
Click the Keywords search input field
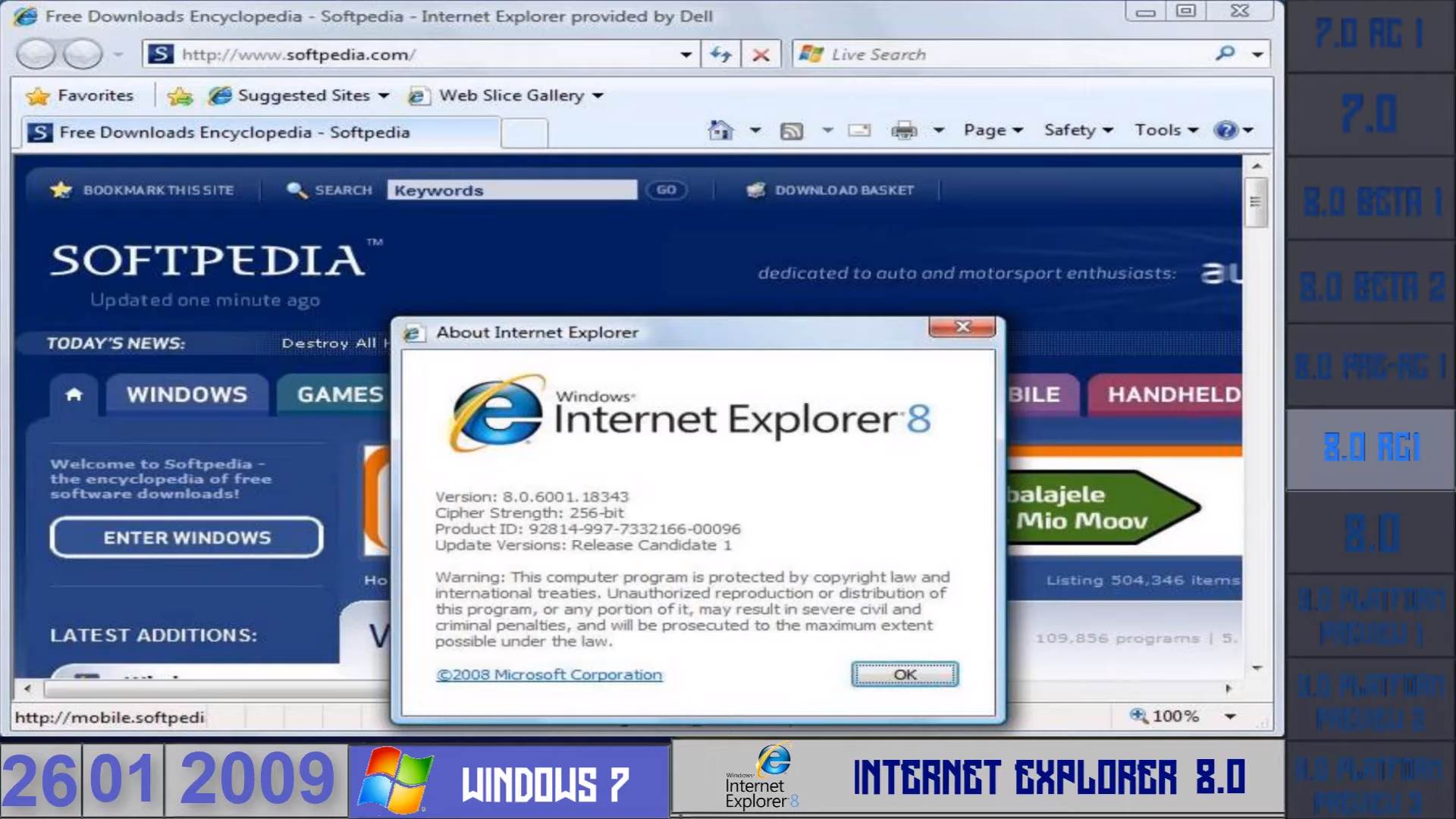[511, 190]
